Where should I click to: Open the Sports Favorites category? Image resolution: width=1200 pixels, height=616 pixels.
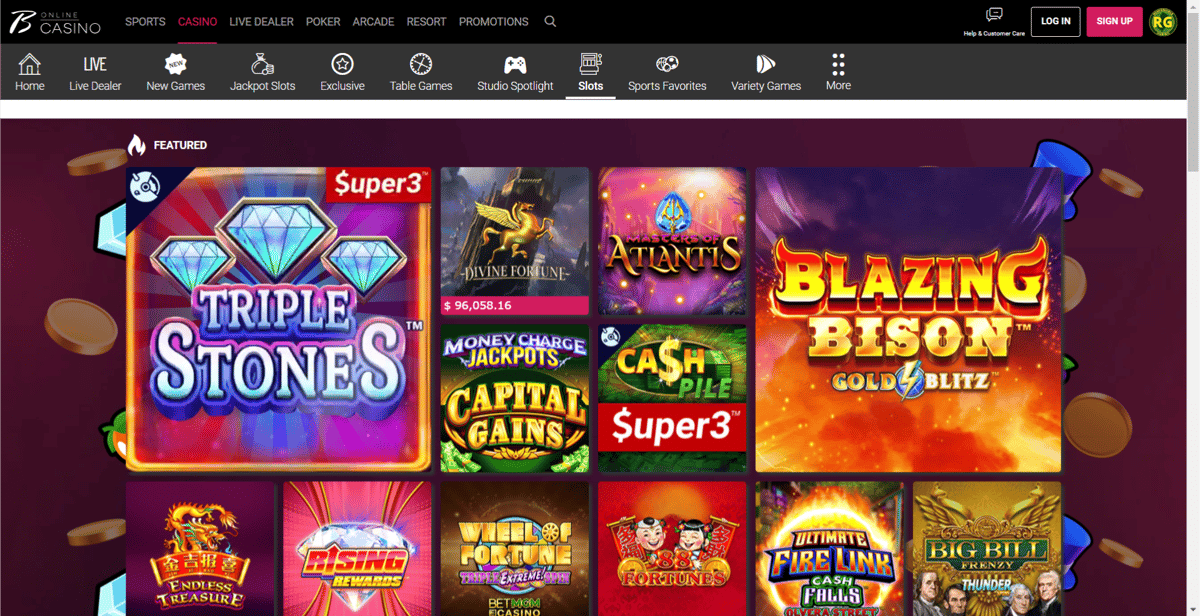[x=667, y=72]
